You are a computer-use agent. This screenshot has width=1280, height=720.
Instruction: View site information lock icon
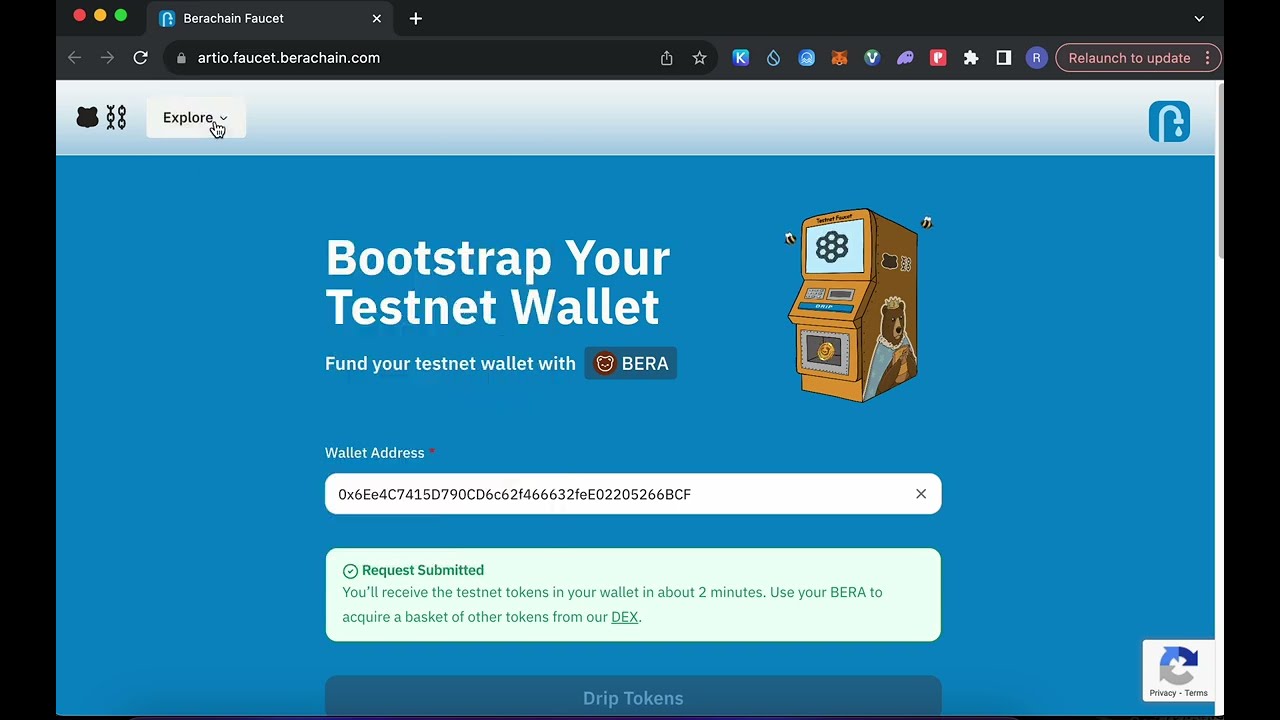(181, 58)
